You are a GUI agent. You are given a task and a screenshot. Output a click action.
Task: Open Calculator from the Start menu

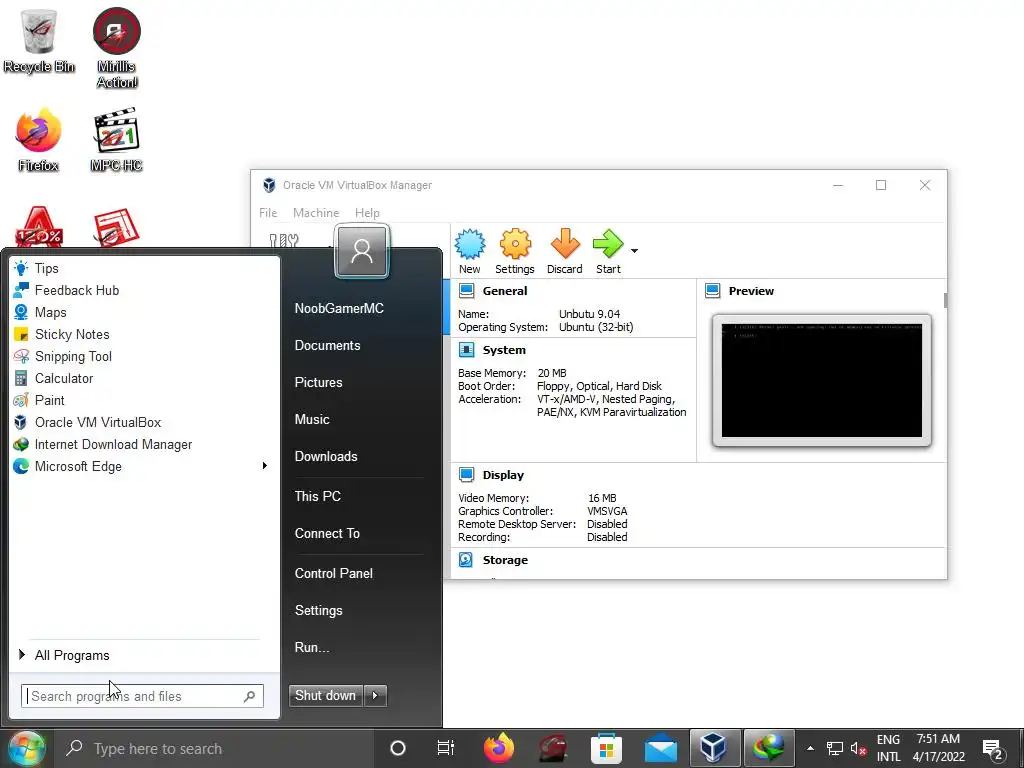click(x=142, y=379)
